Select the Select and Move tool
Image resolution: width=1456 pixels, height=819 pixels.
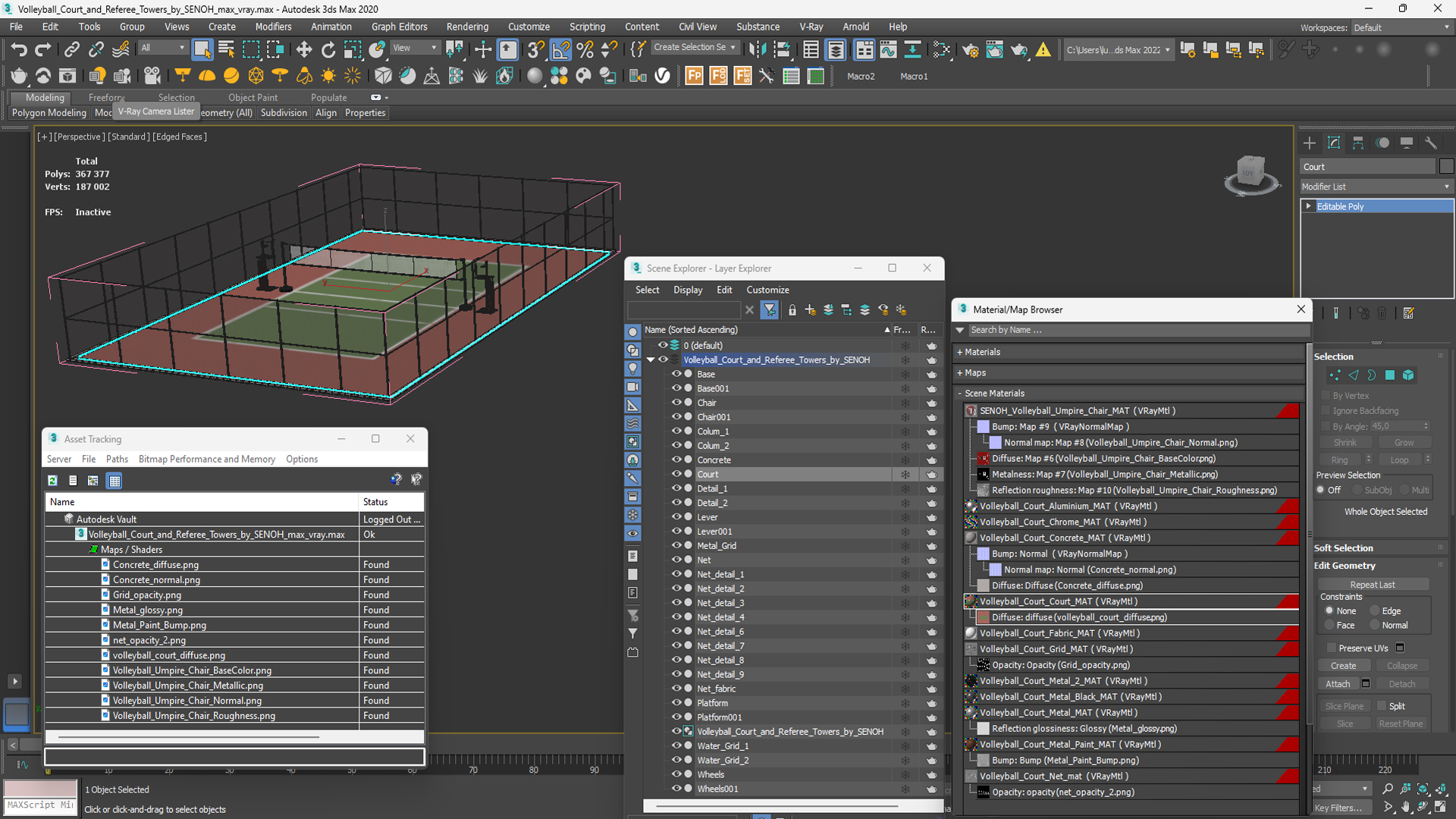tap(304, 50)
